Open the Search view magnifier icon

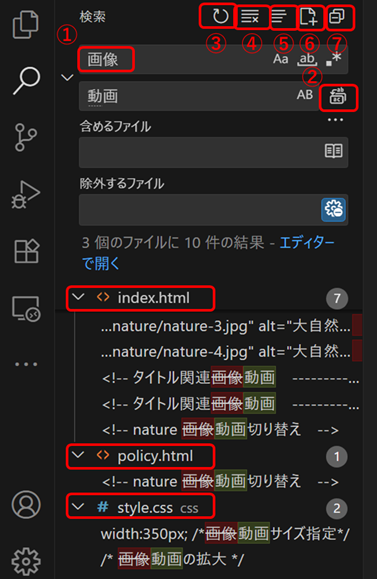pos(27,80)
